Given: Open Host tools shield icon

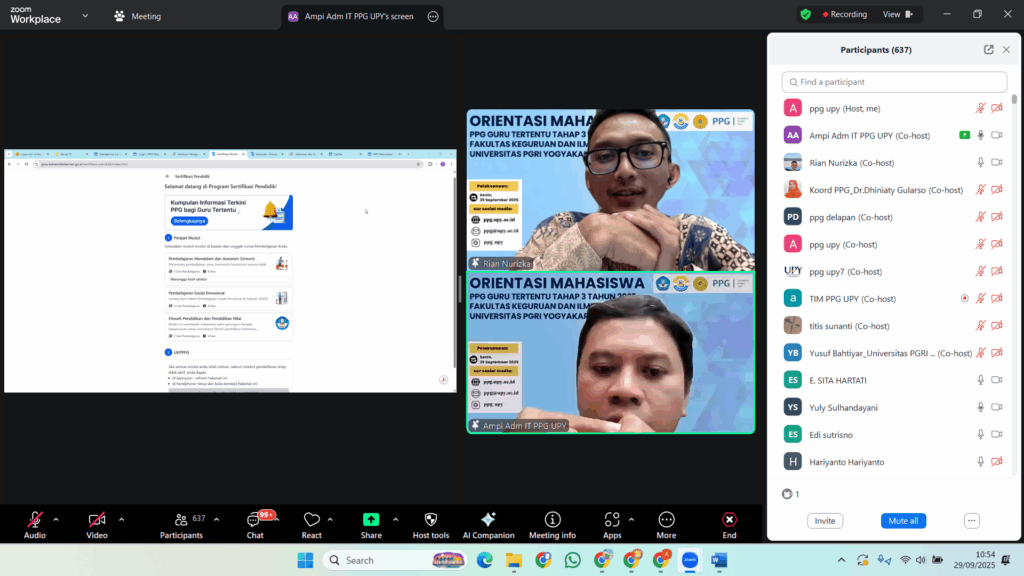Looking at the screenshot, I should (431, 520).
